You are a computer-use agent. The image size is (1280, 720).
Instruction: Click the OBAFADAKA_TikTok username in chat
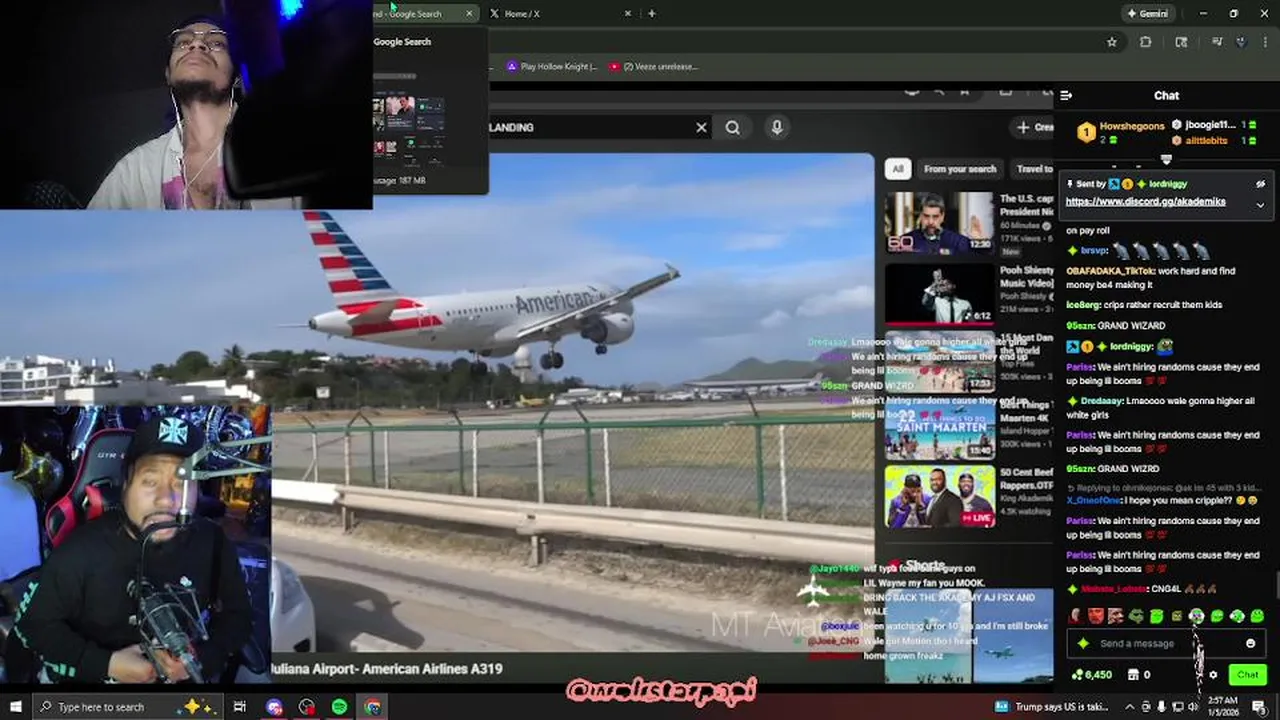(x=1110, y=271)
